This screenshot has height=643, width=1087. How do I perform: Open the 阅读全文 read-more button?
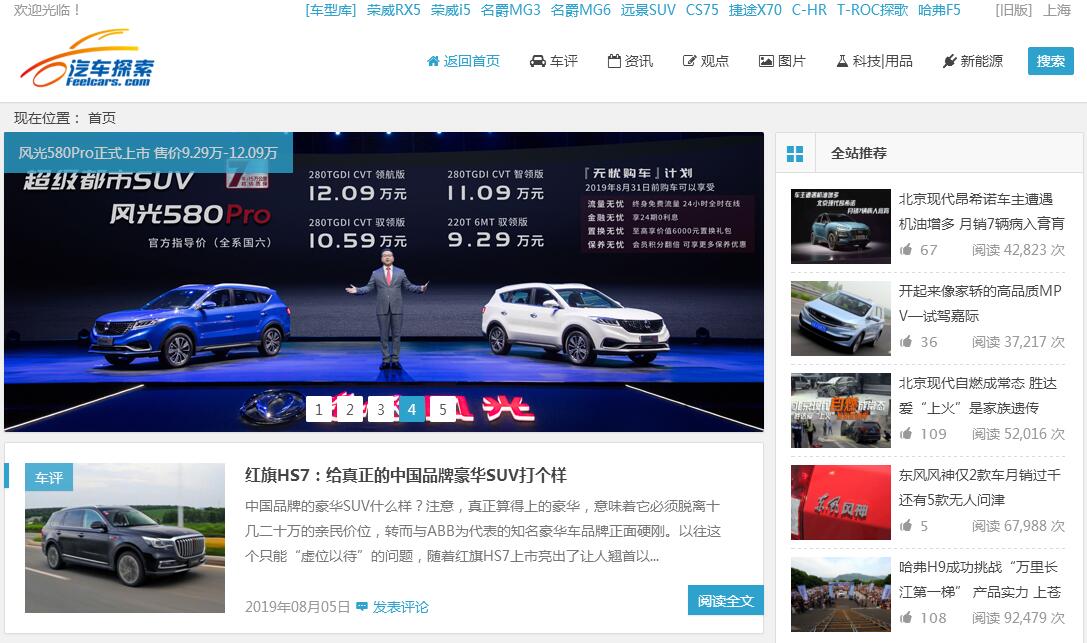725,601
